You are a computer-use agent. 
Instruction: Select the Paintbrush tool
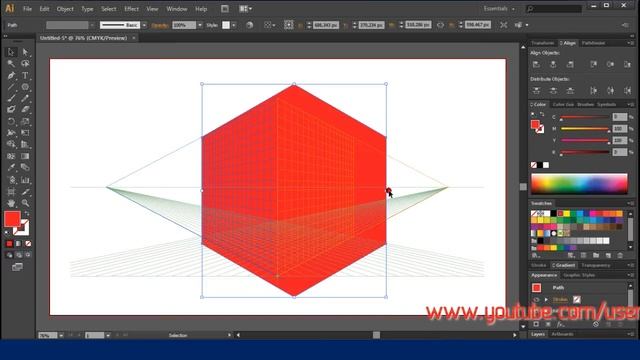pos(11,98)
